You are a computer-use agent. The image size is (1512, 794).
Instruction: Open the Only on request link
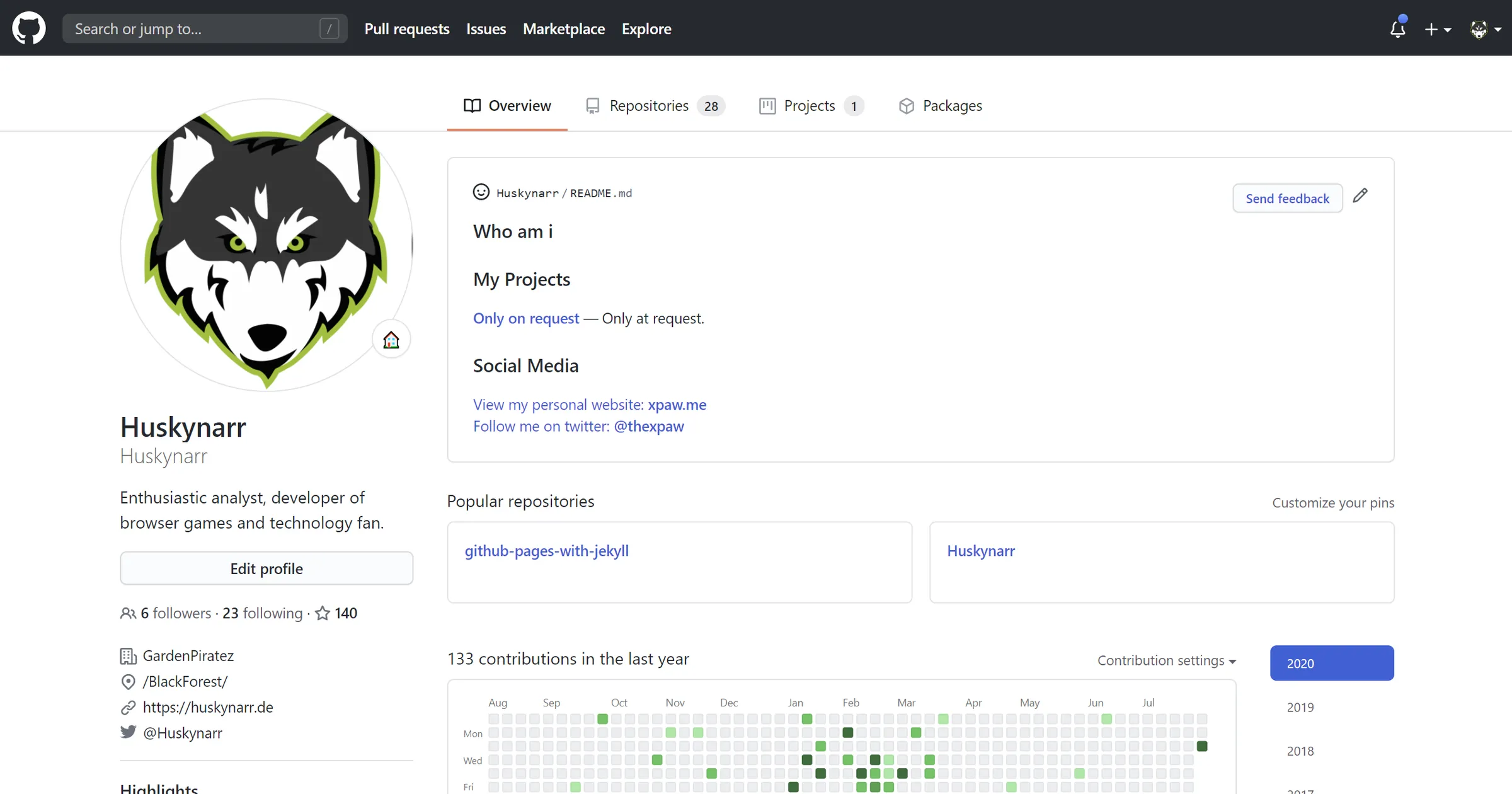click(x=526, y=318)
